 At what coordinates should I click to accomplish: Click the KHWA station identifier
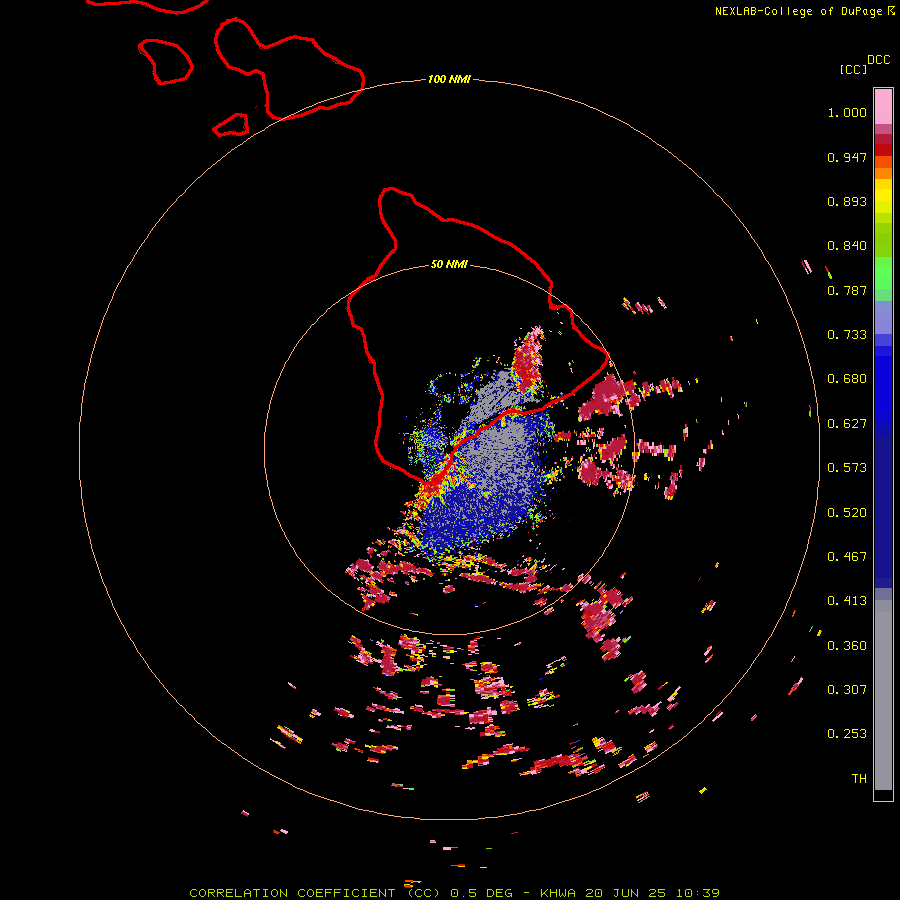[x=558, y=893]
